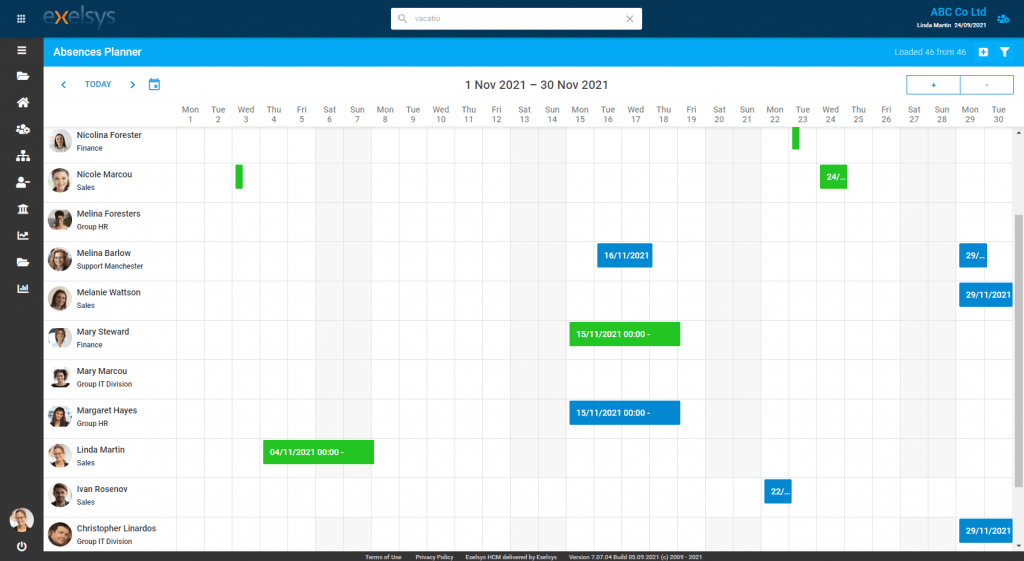Image resolution: width=1024 pixels, height=561 pixels.
Task: Open Mary Steward's 15/11/2021 green absence
Action: point(624,334)
